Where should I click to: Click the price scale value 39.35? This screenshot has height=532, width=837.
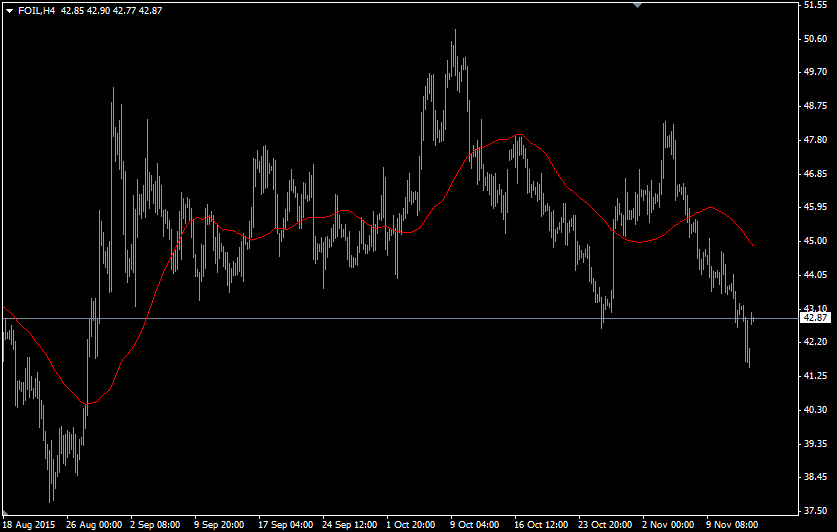pyautogui.click(x=816, y=444)
